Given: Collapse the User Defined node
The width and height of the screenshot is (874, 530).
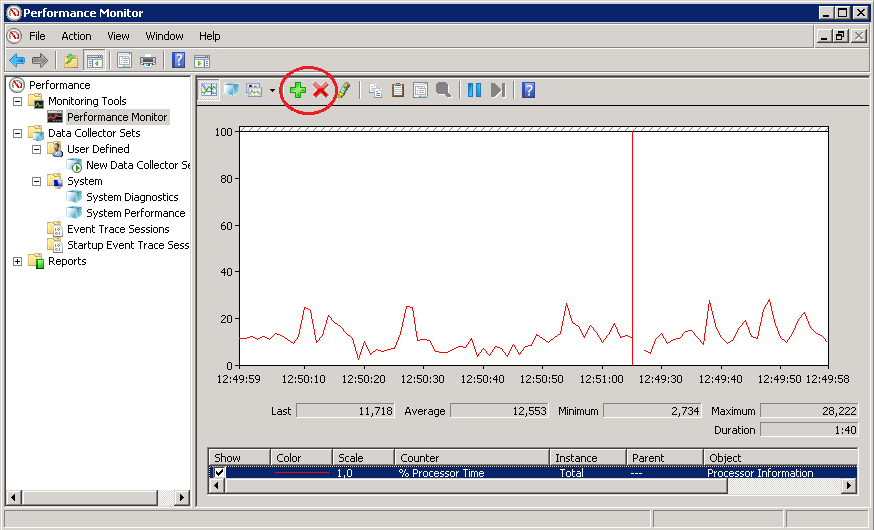Looking at the screenshot, I should [37, 149].
